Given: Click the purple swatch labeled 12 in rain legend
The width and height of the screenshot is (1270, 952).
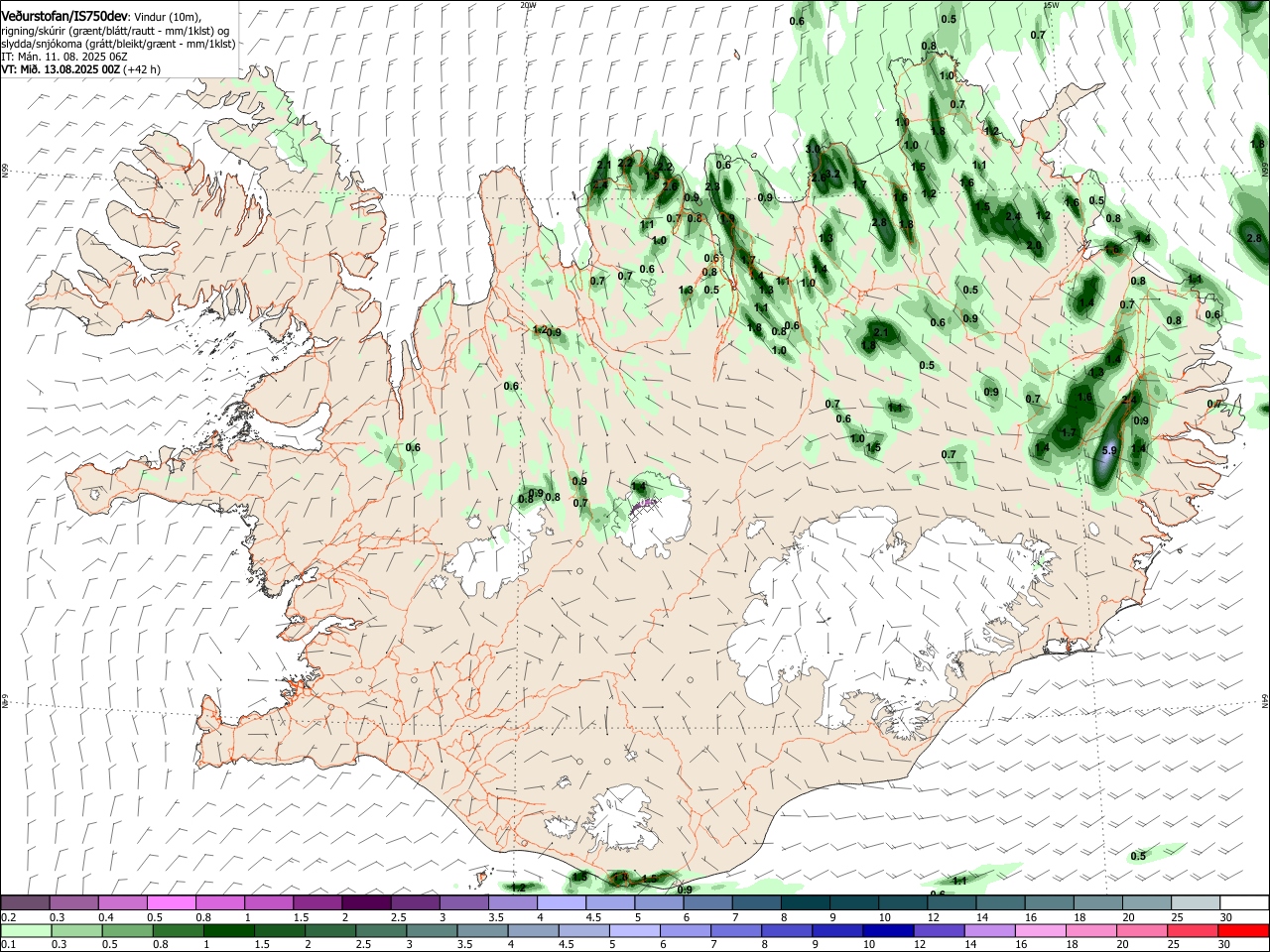Looking at the screenshot, I should pyautogui.click(x=940, y=930).
